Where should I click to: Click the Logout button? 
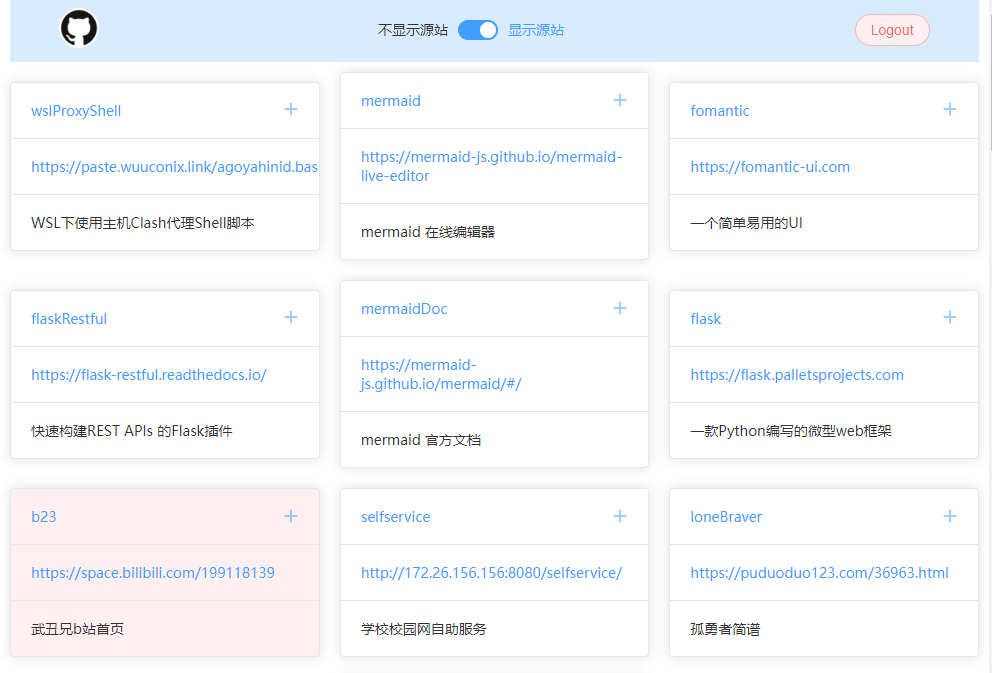pyautogui.click(x=892, y=30)
